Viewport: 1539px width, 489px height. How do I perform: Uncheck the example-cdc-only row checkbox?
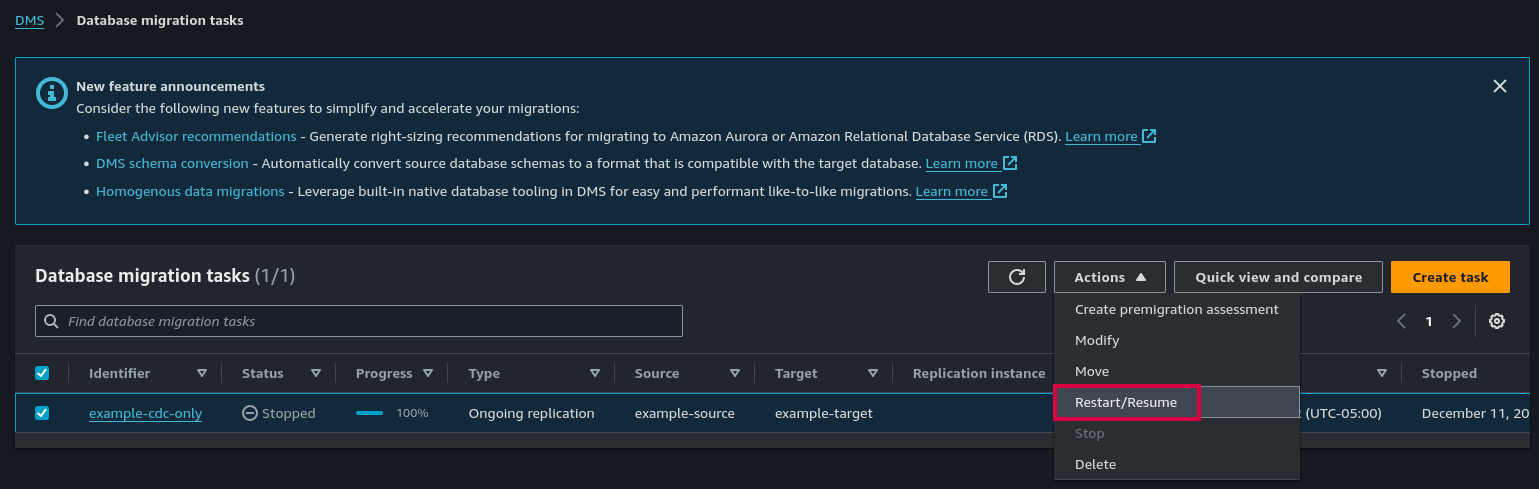pyautogui.click(x=42, y=413)
